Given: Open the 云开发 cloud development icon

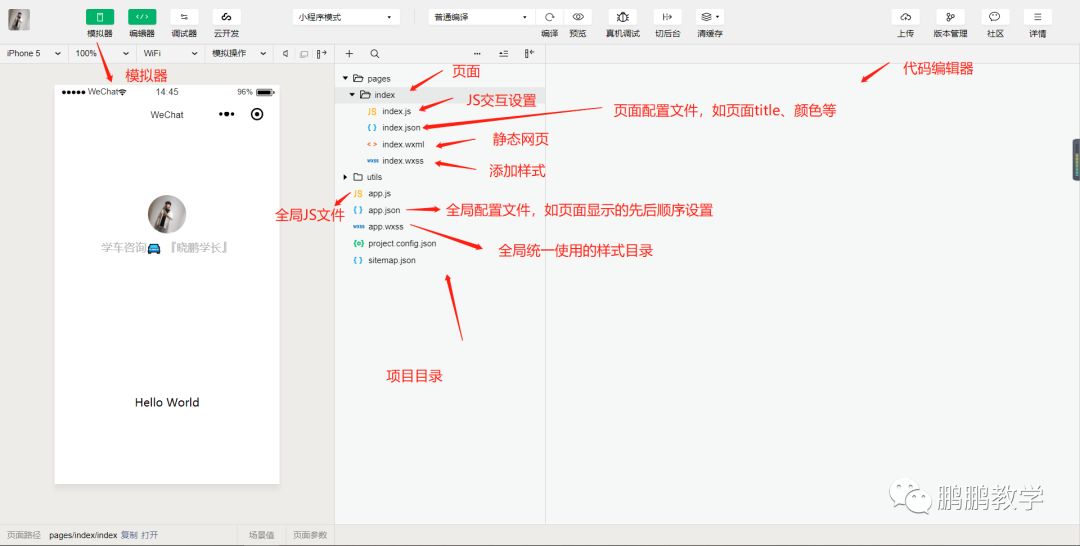Looking at the screenshot, I should 226,17.
